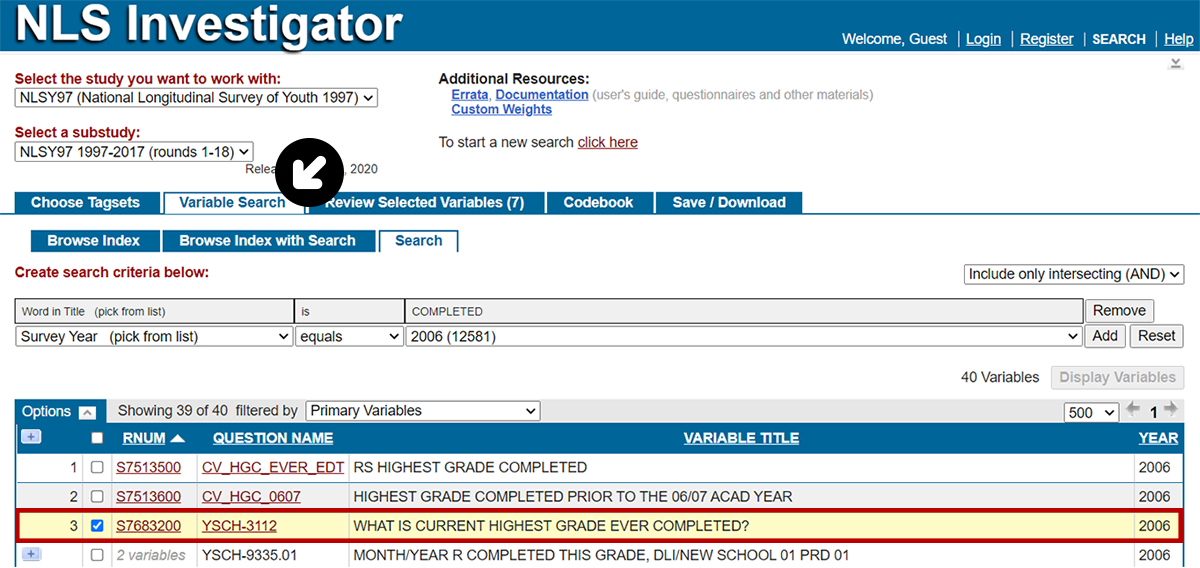Check the box for S7513600 row
The image size is (1200, 568).
[97, 496]
